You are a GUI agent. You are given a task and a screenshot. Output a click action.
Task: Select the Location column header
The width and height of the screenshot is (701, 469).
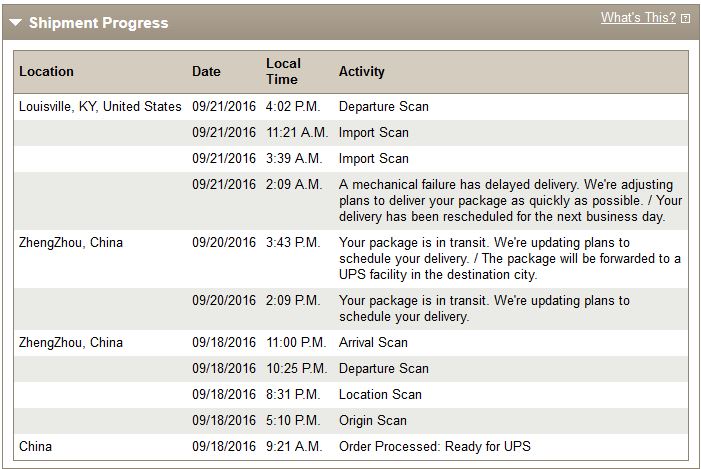coord(46,72)
